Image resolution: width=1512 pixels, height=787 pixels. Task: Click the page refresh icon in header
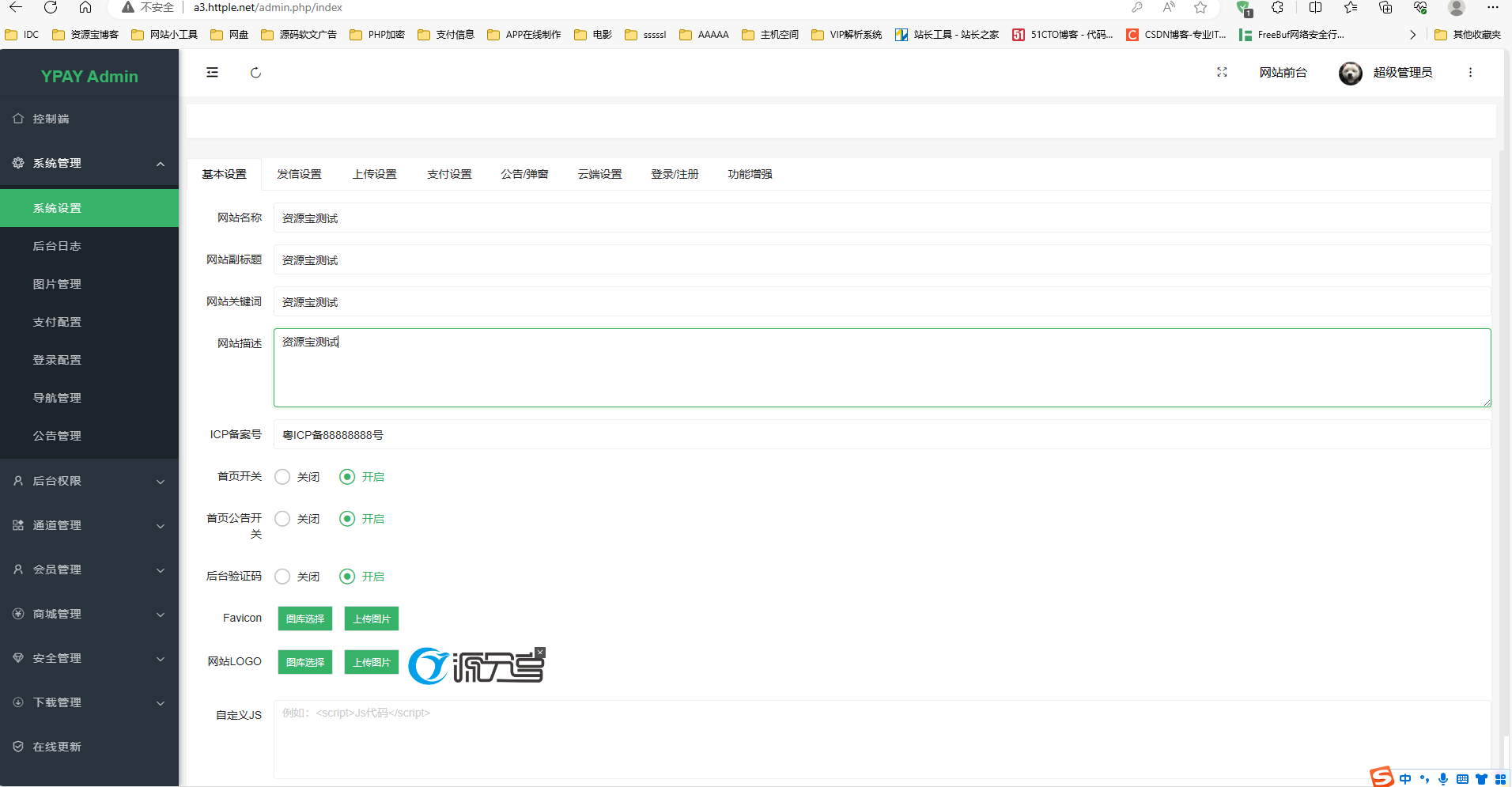click(x=255, y=73)
